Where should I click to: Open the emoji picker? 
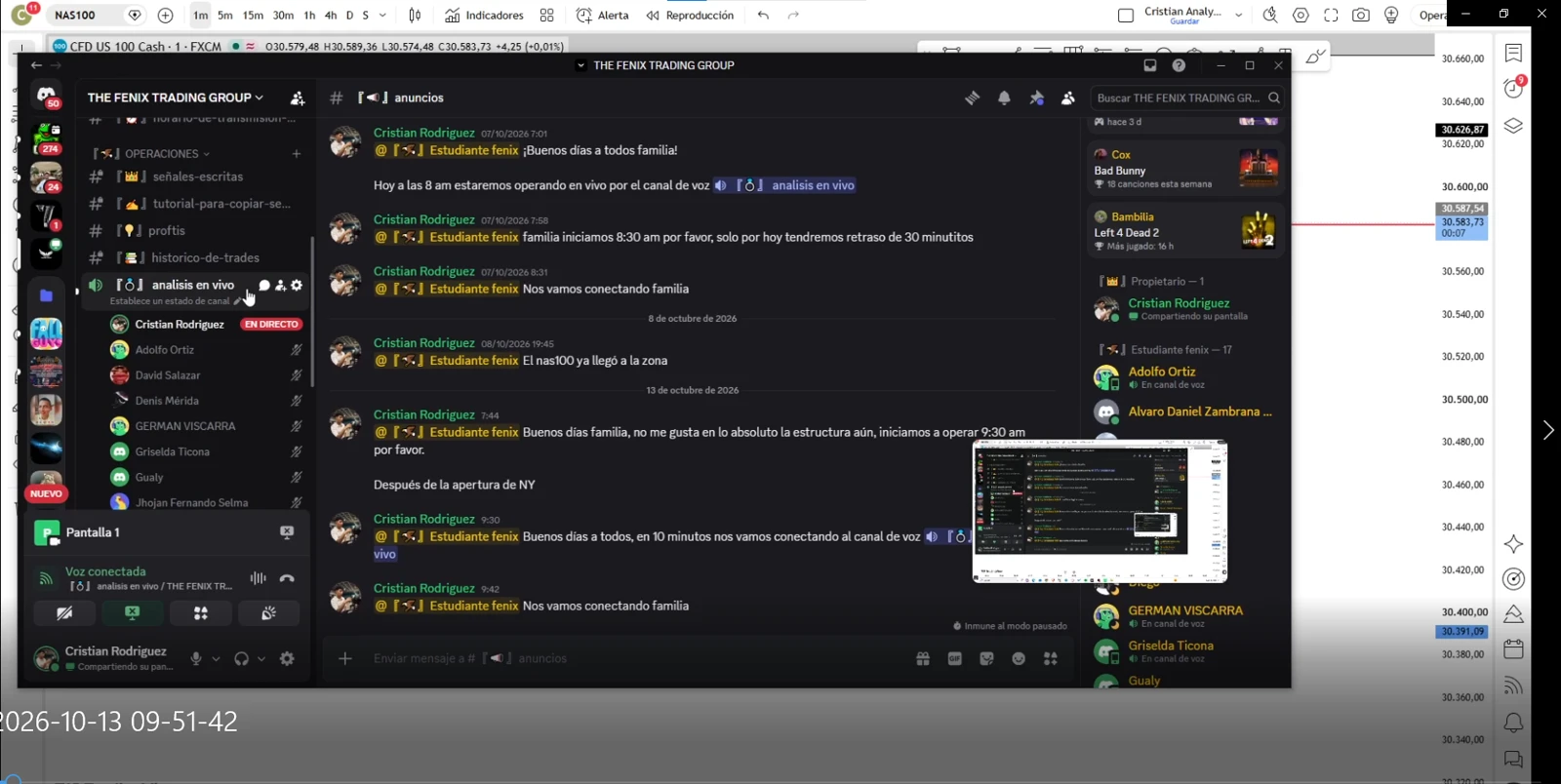point(1019,658)
